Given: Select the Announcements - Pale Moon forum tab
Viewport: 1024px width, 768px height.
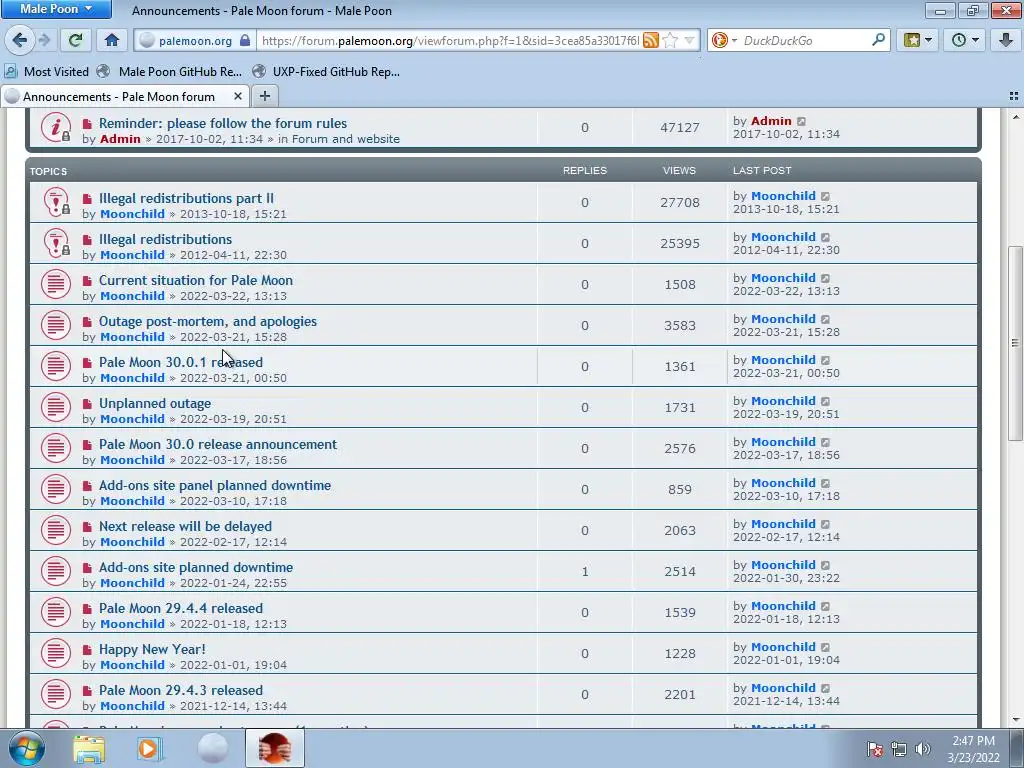Looking at the screenshot, I should tap(119, 97).
